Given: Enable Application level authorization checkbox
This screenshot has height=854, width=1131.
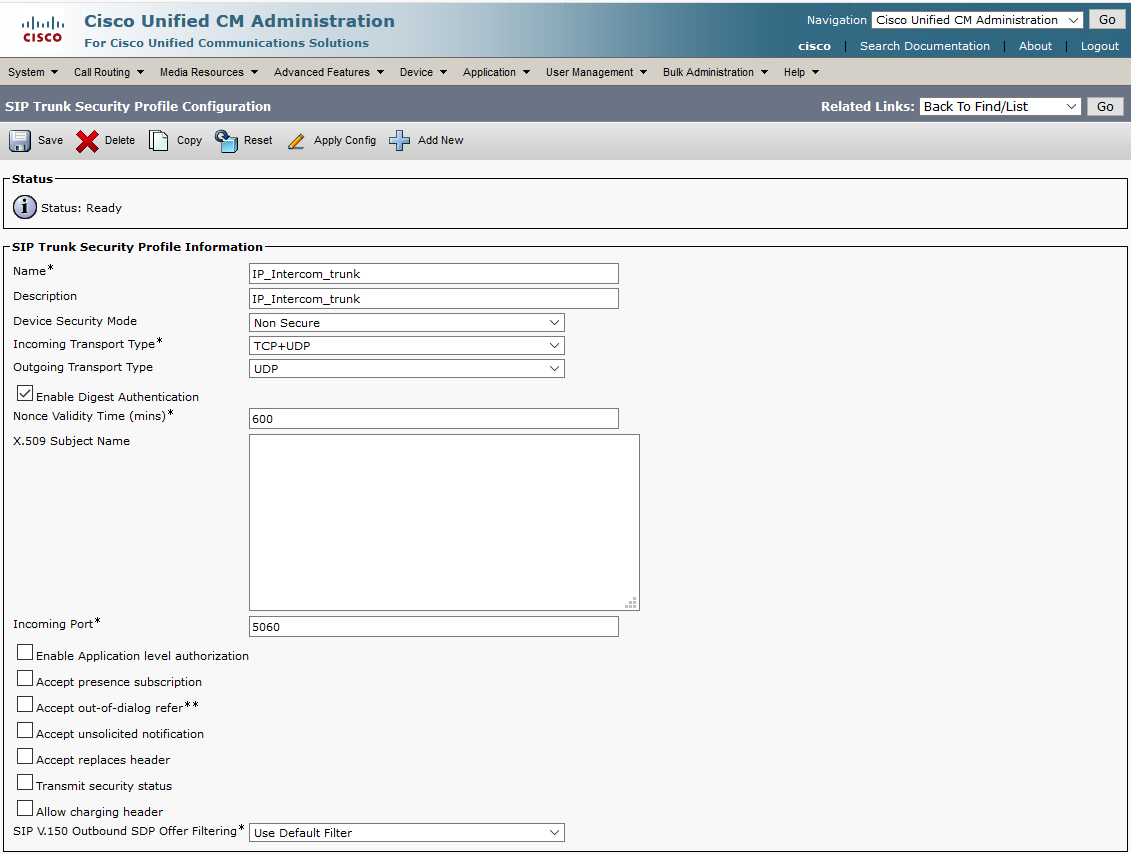Looking at the screenshot, I should coord(25,653).
